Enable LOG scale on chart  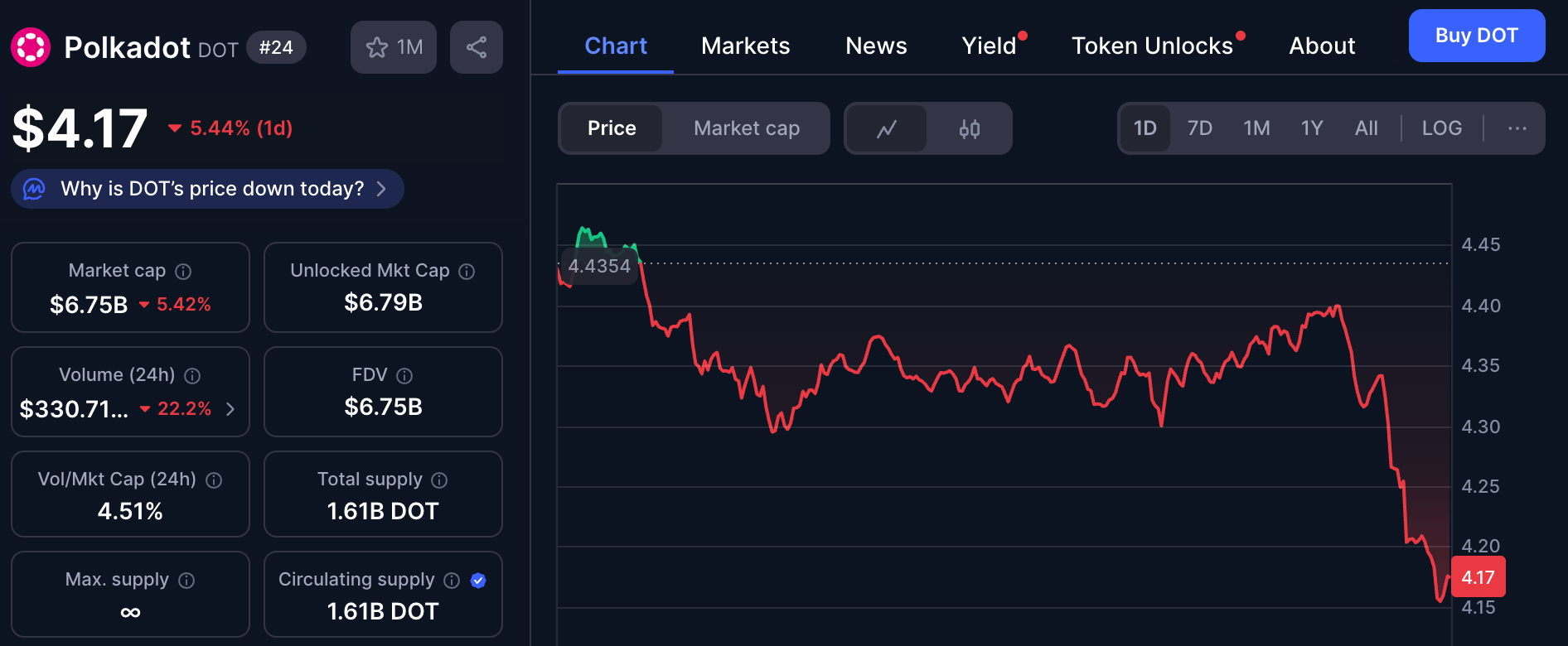coord(1441,128)
